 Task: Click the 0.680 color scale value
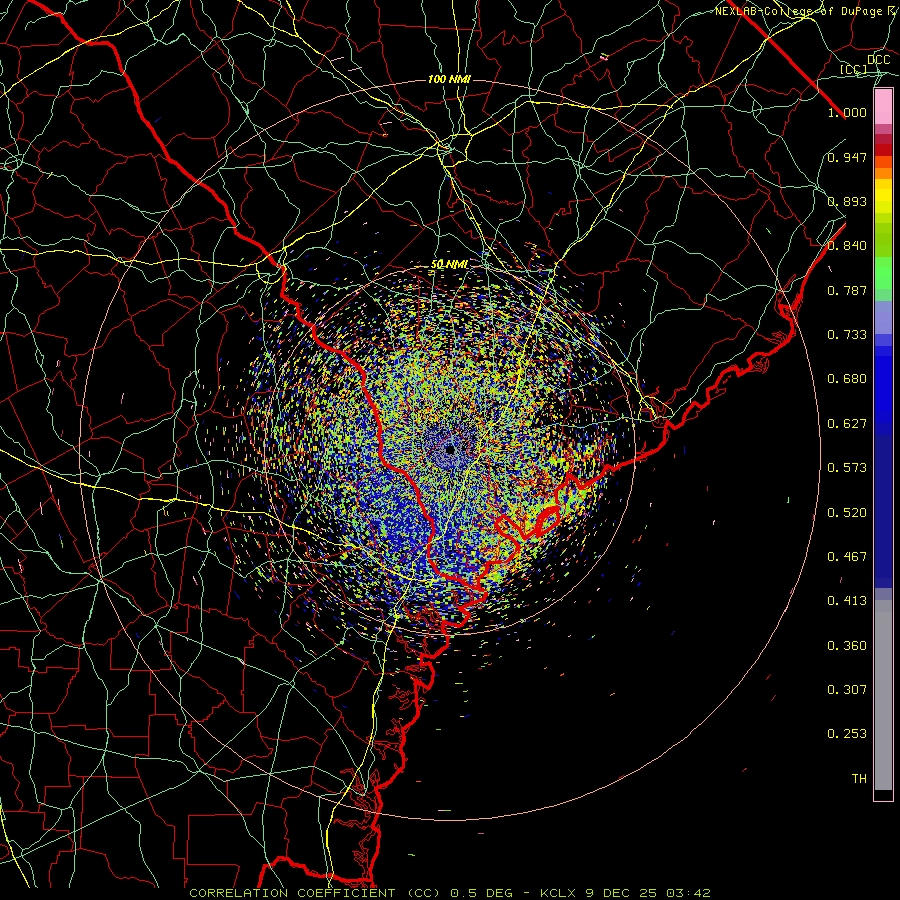coord(847,379)
